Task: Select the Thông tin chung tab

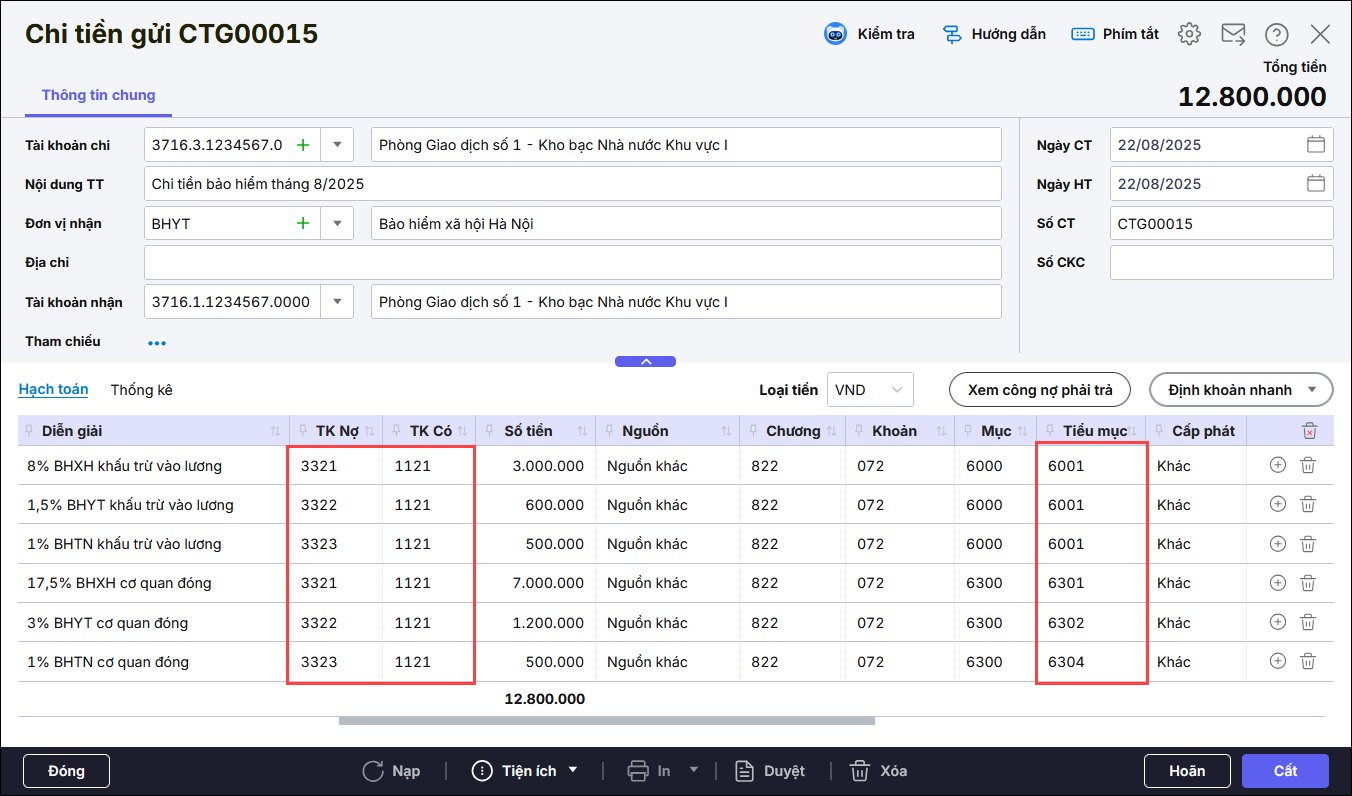Action: 98,95
